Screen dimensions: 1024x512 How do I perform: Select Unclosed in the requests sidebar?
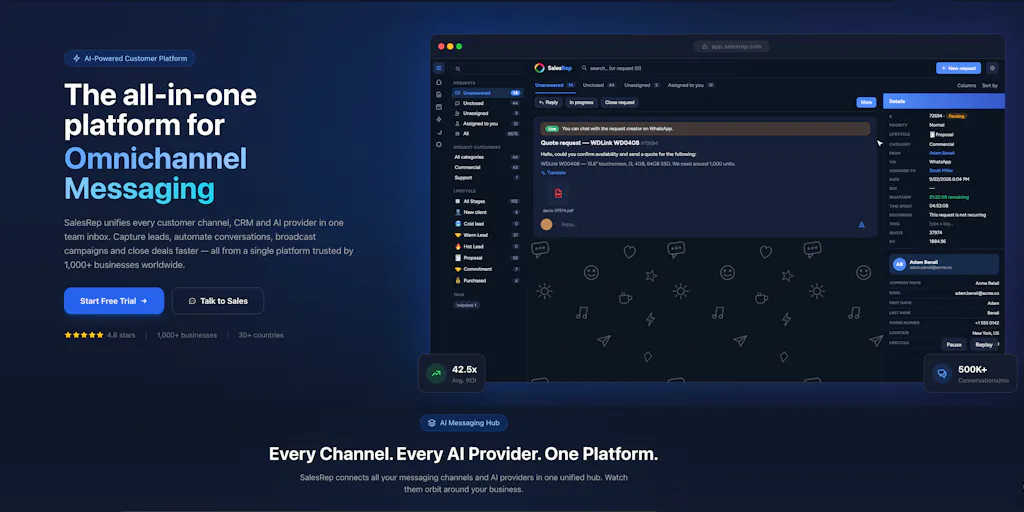point(487,103)
